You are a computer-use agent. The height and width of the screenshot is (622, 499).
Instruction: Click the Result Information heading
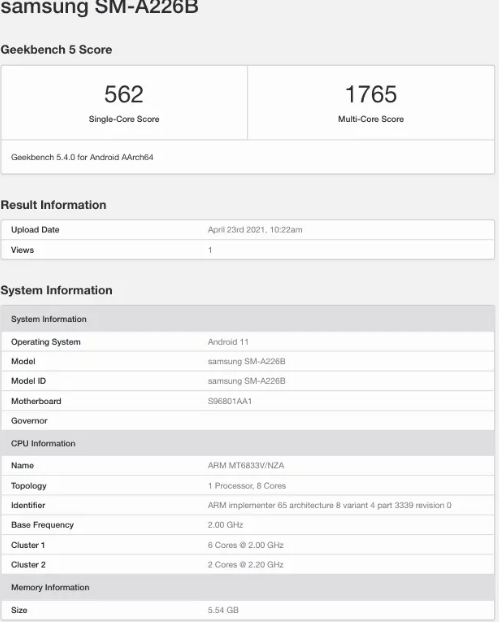(54, 205)
